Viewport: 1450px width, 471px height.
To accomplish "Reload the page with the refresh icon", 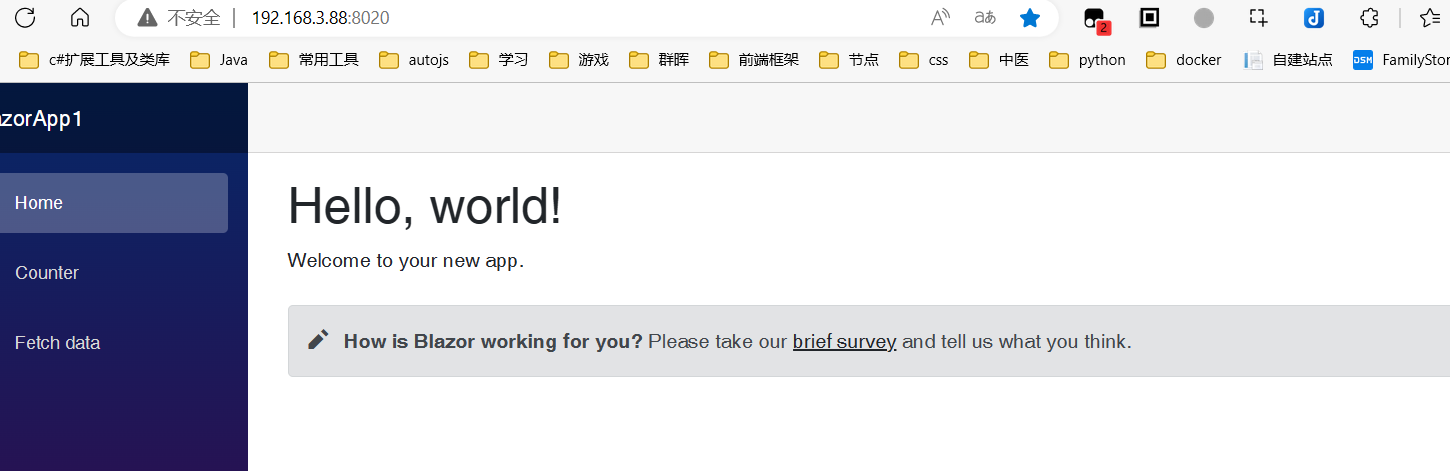I will click(25, 17).
